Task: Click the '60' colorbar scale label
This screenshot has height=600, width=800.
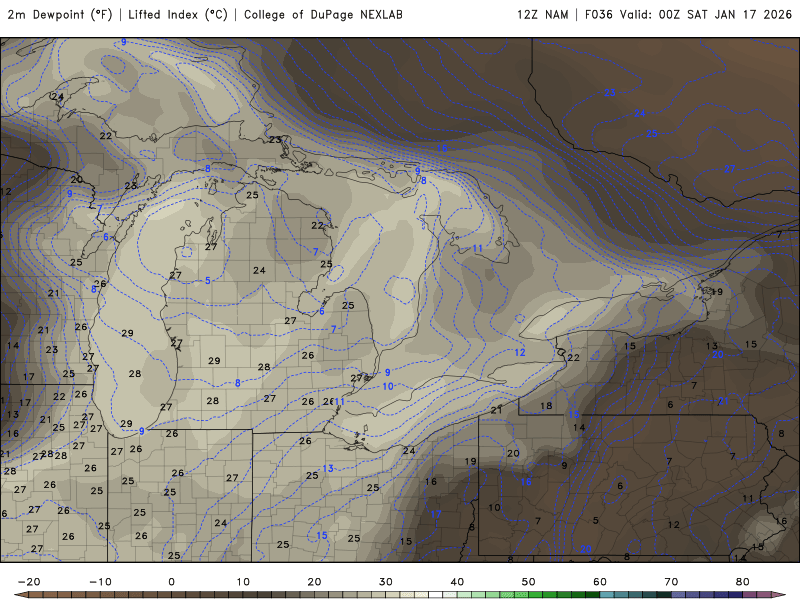Action: [x=600, y=582]
